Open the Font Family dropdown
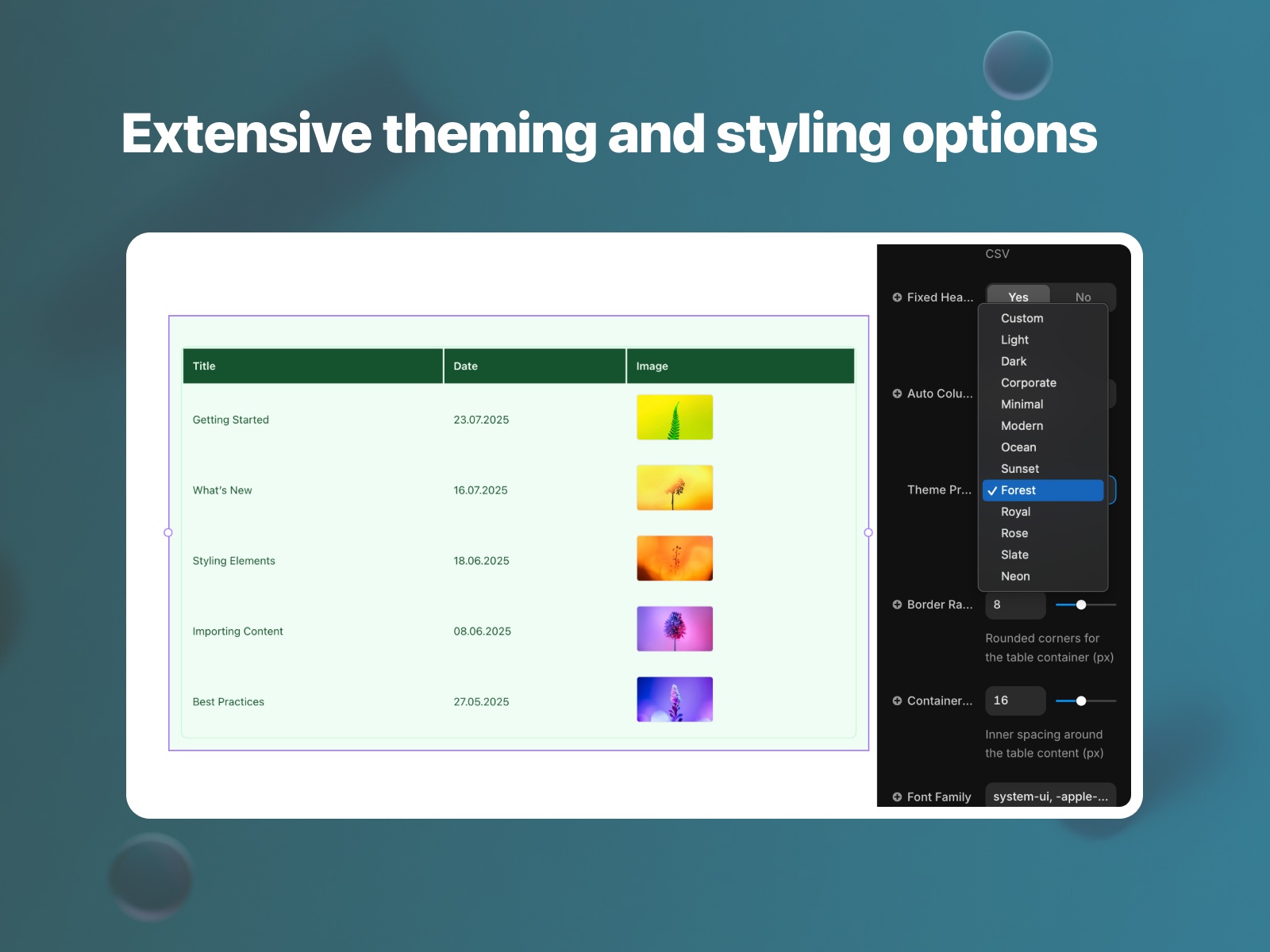This screenshot has width=1270, height=952. [1049, 797]
